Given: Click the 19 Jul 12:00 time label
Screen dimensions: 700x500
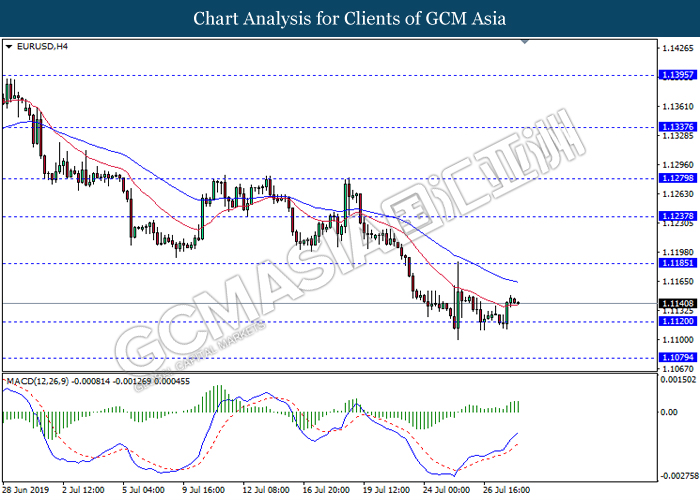Looking at the screenshot, I should click(386, 490).
